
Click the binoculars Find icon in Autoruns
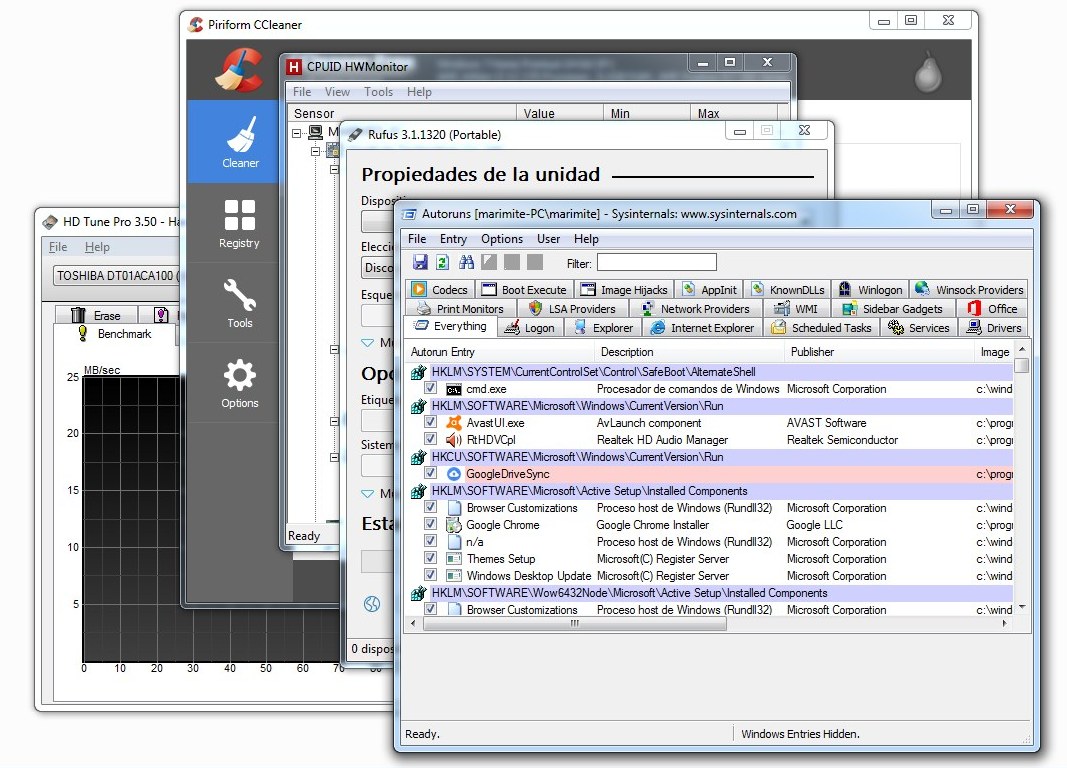pos(466,262)
